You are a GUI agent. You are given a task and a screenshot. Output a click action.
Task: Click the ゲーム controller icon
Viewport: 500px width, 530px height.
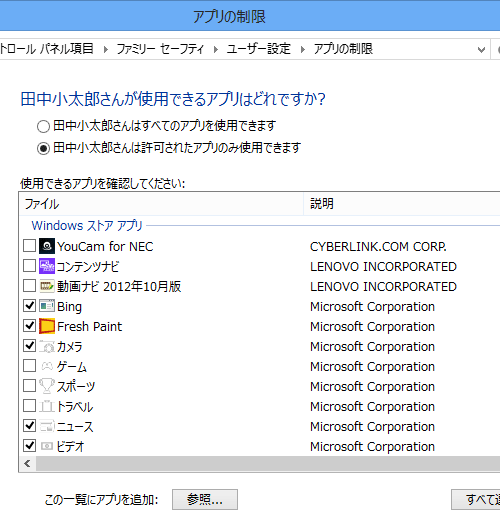pyautogui.click(x=47, y=366)
